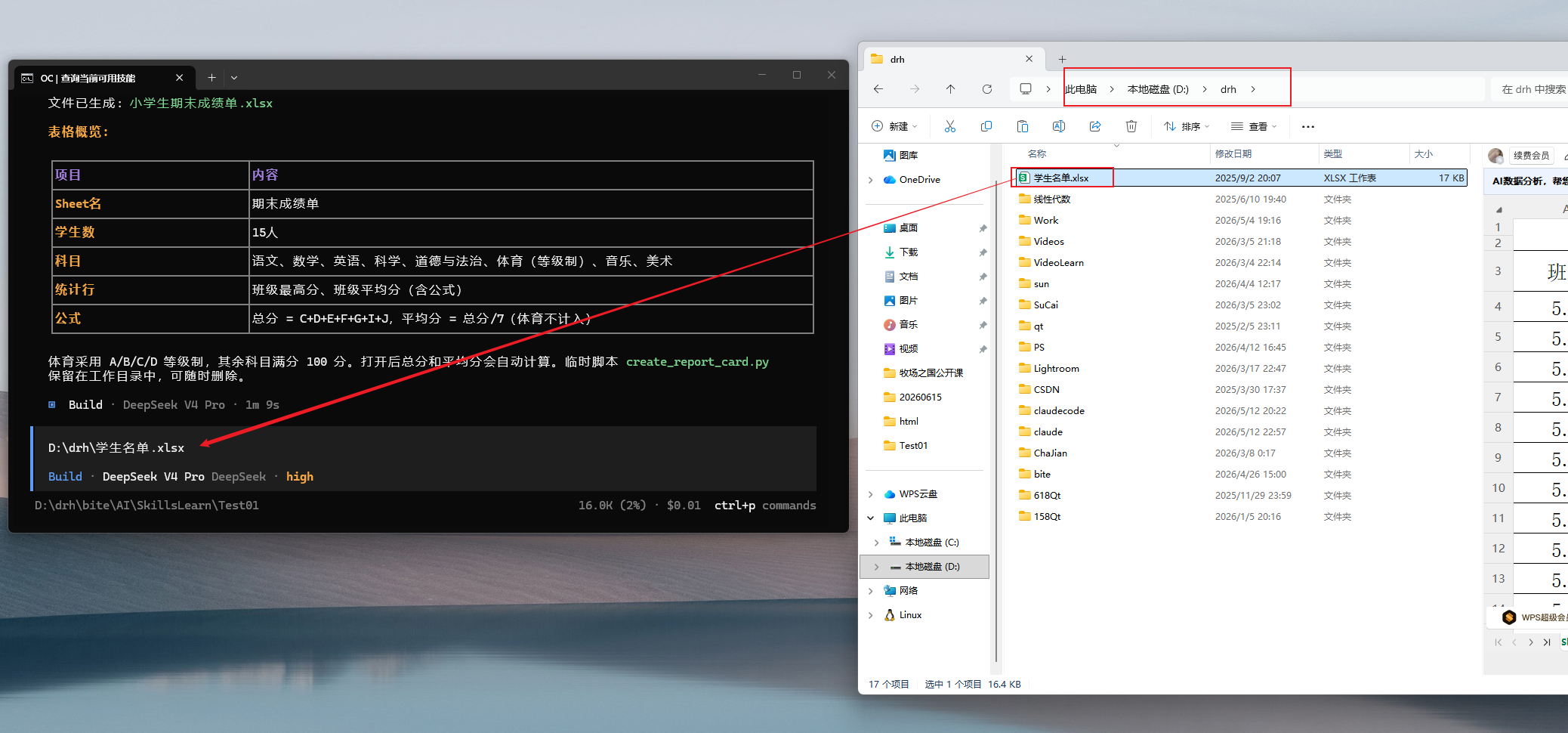Go up one folder level in Explorer
Screen dimensions: 1568x733
click(x=950, y=89)
